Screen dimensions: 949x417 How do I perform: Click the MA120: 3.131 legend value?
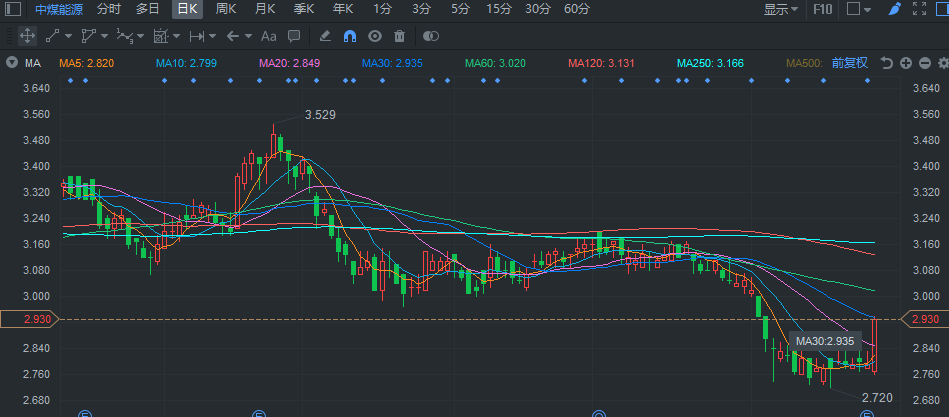click(601, 63)
